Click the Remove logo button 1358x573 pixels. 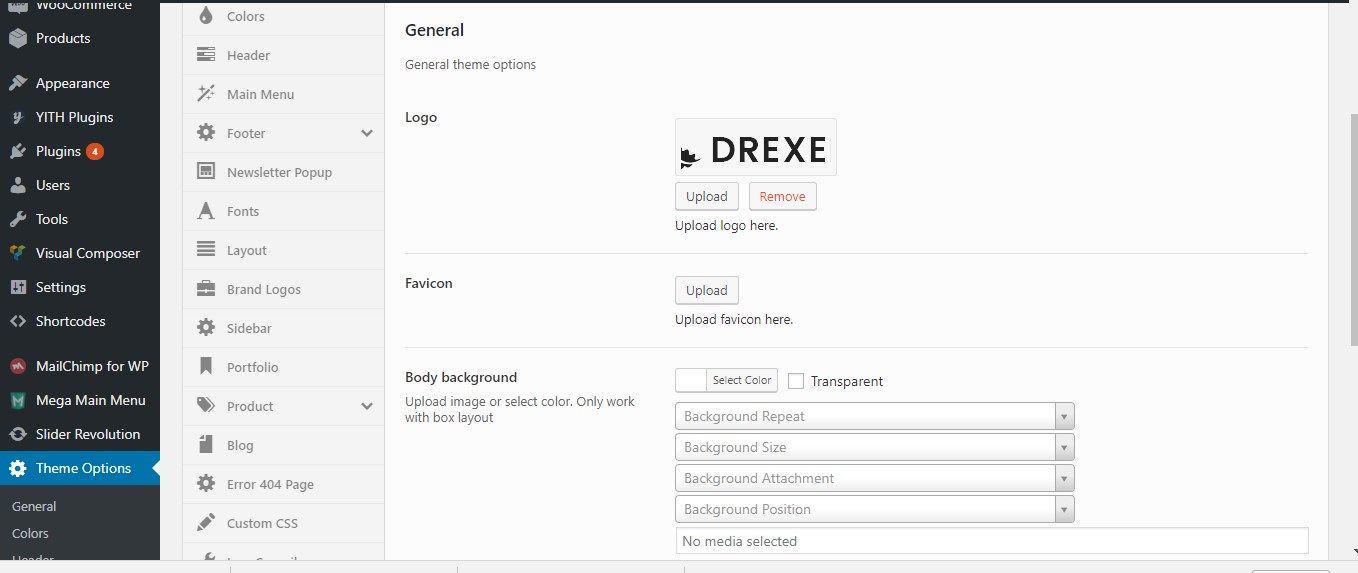[x=782, y=196]
